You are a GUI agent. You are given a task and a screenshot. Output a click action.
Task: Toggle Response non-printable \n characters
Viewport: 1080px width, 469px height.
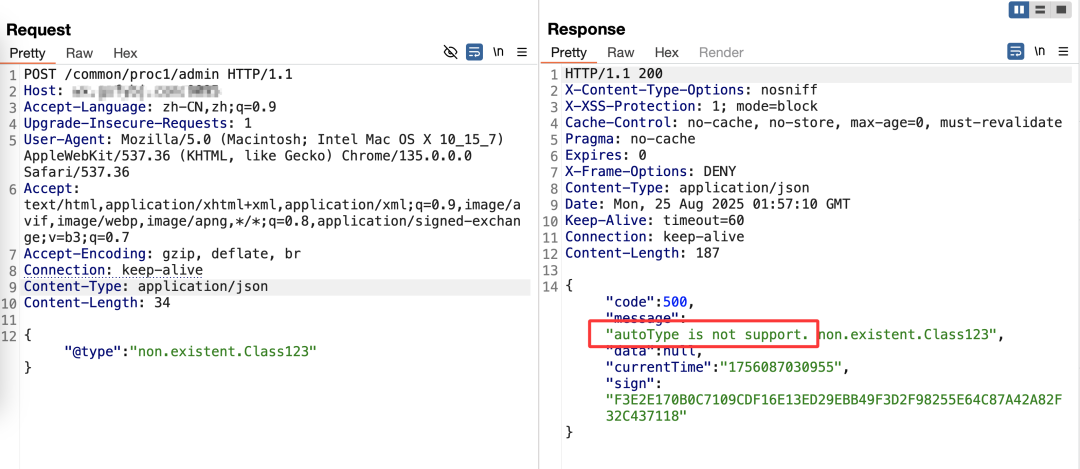tap(1039, 51)
